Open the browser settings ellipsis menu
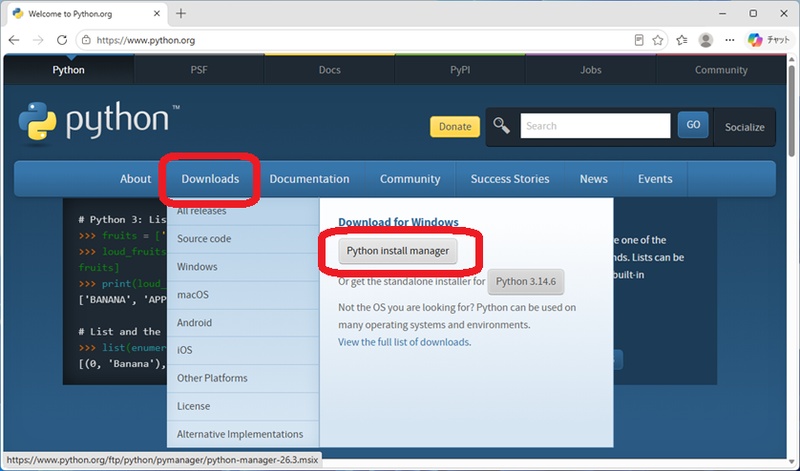This screenshot has width=800, height=471. click(730, 40)
